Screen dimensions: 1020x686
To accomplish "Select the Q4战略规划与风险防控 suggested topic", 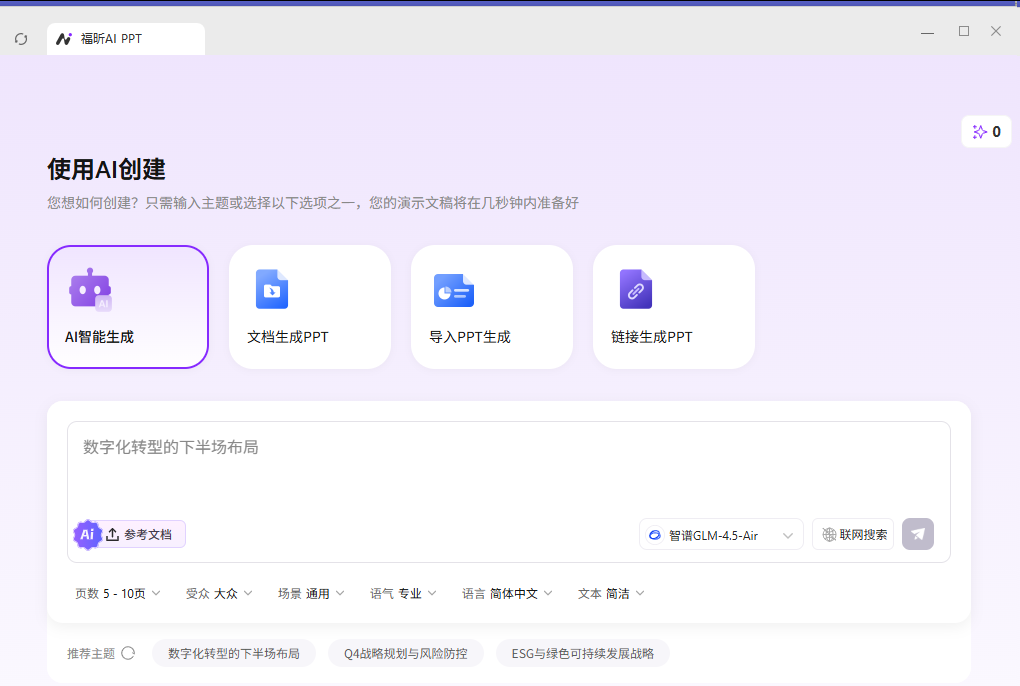I will click(405, 653).
